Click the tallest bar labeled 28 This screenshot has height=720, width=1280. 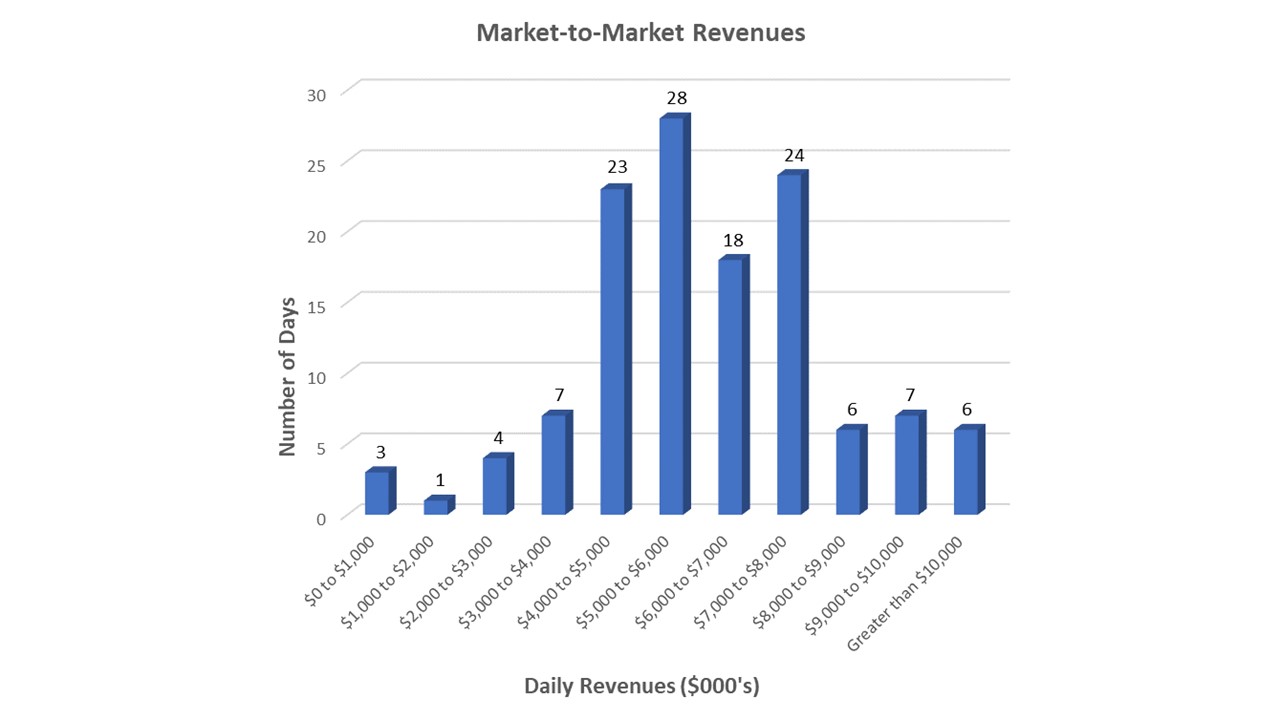click(x=671, y=316)
